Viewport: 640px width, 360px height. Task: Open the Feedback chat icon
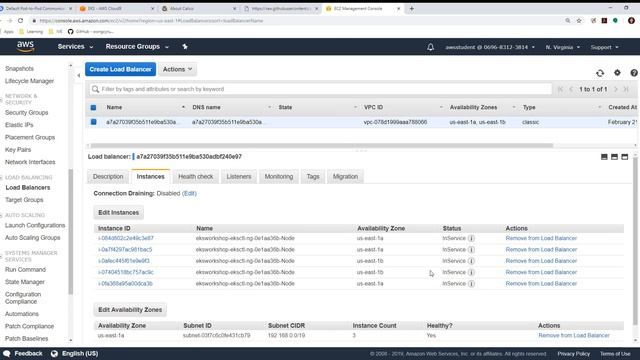coord(6,353)
